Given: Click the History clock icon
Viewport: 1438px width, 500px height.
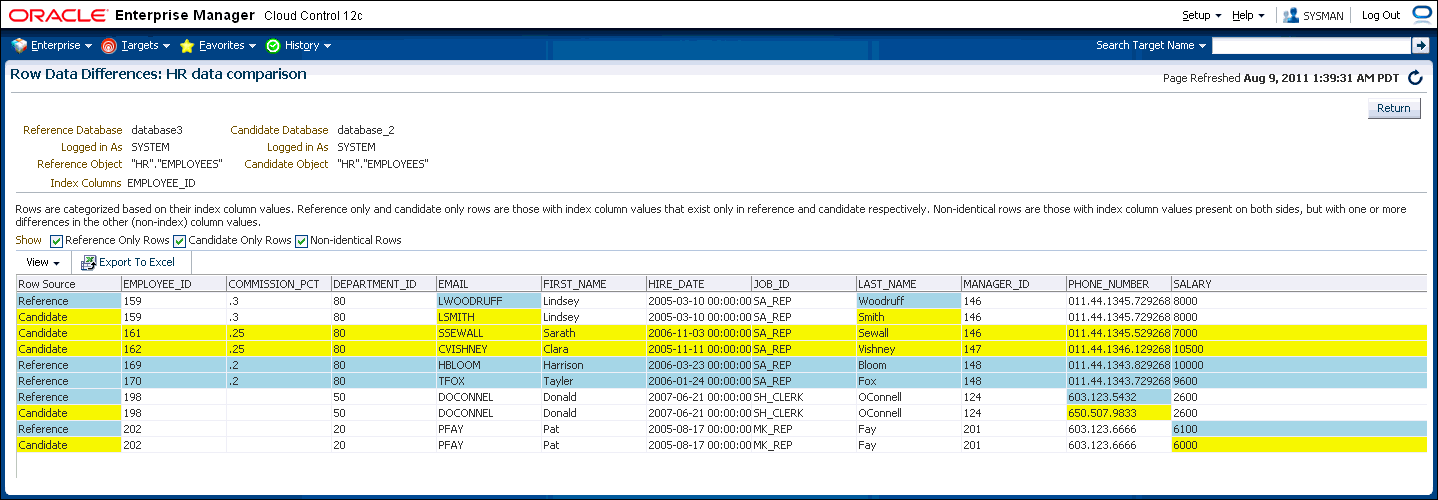Looking at the screenshot, I should [273, 46].
